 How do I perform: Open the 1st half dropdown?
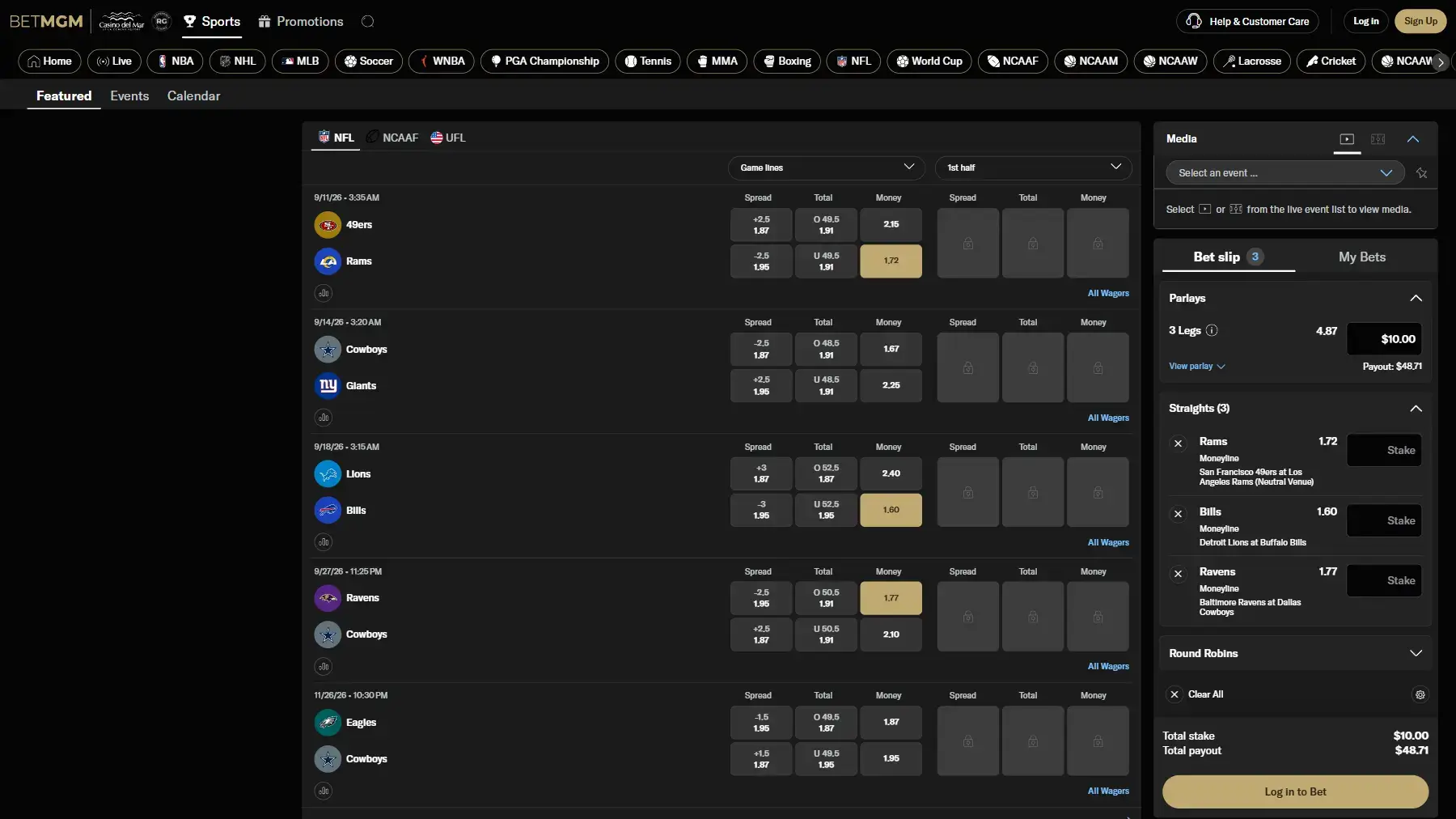[x=1033, y=168]
